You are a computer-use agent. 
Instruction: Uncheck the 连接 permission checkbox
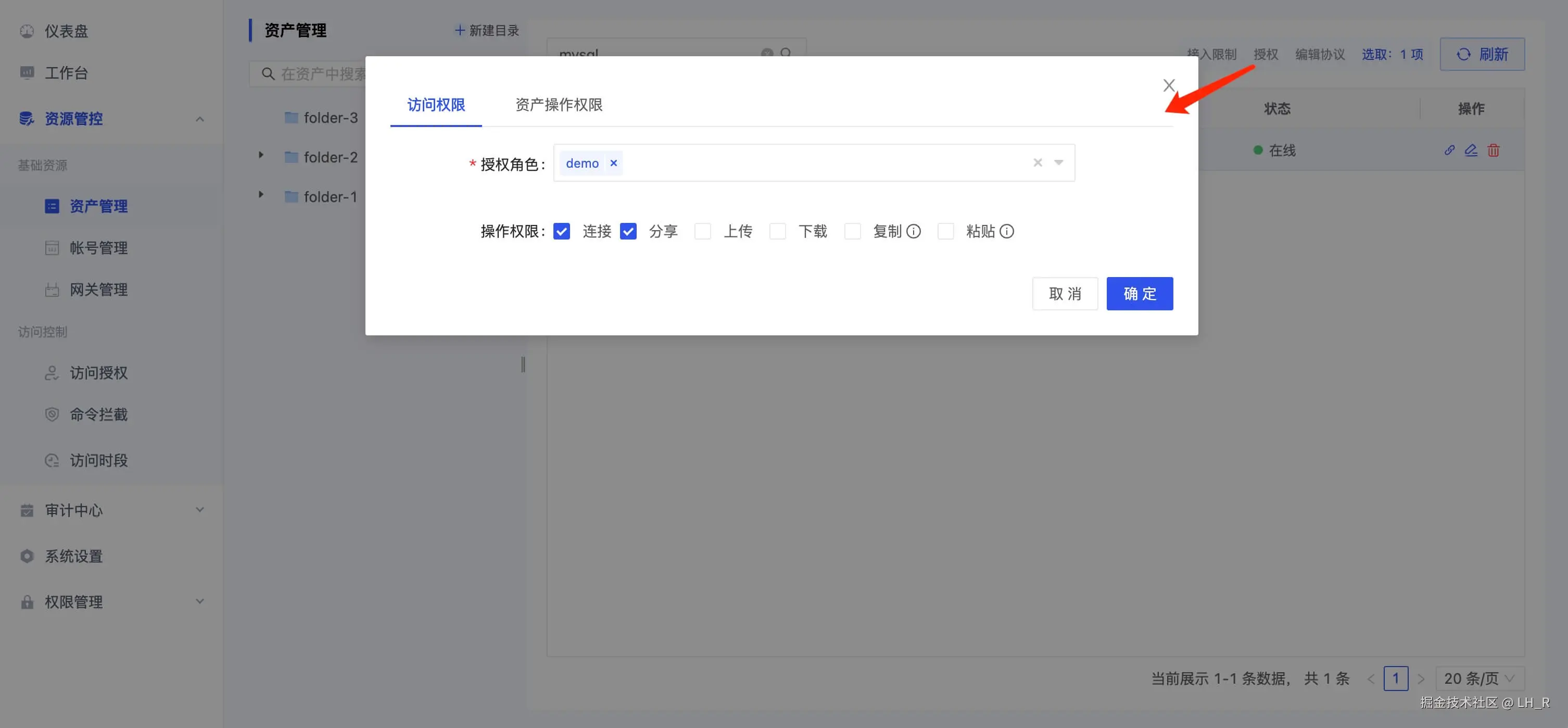[x=561, y=231]
